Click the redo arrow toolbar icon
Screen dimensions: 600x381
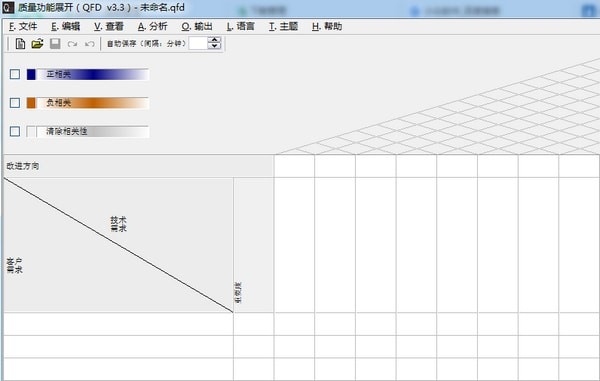point(72,44)
